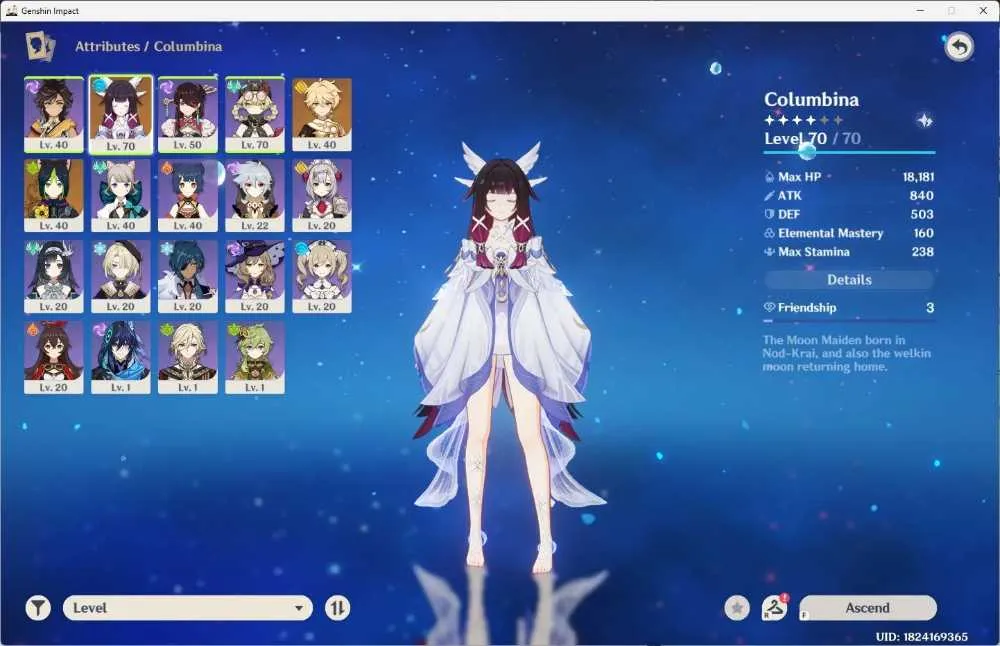Select the witch hat Lv. 20 portrait

(254, 276)
